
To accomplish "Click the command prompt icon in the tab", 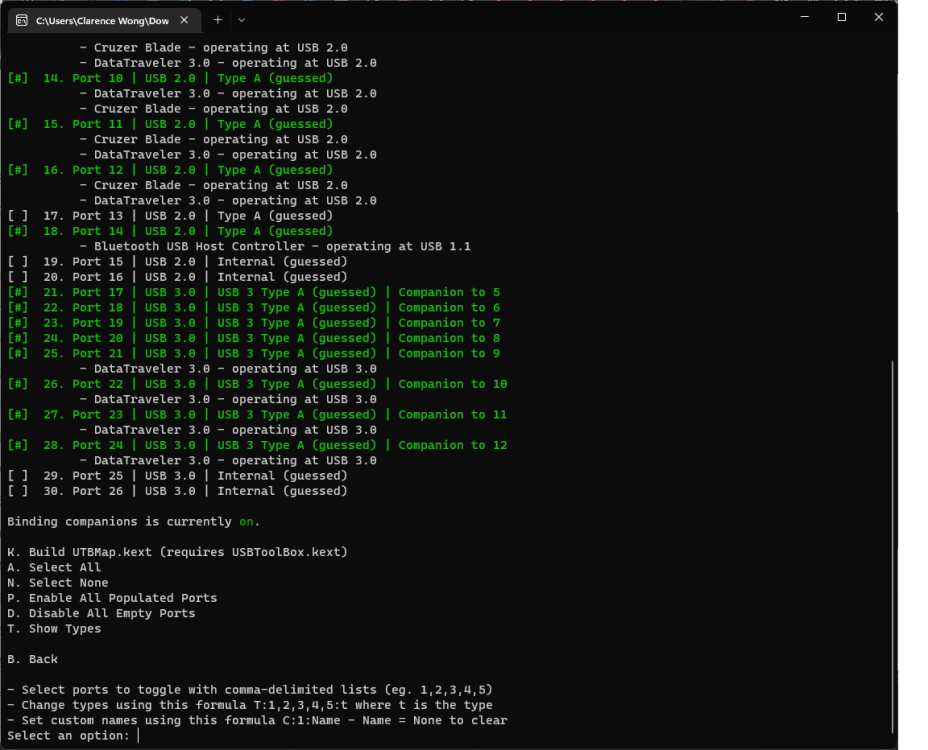I will point(22,21).
